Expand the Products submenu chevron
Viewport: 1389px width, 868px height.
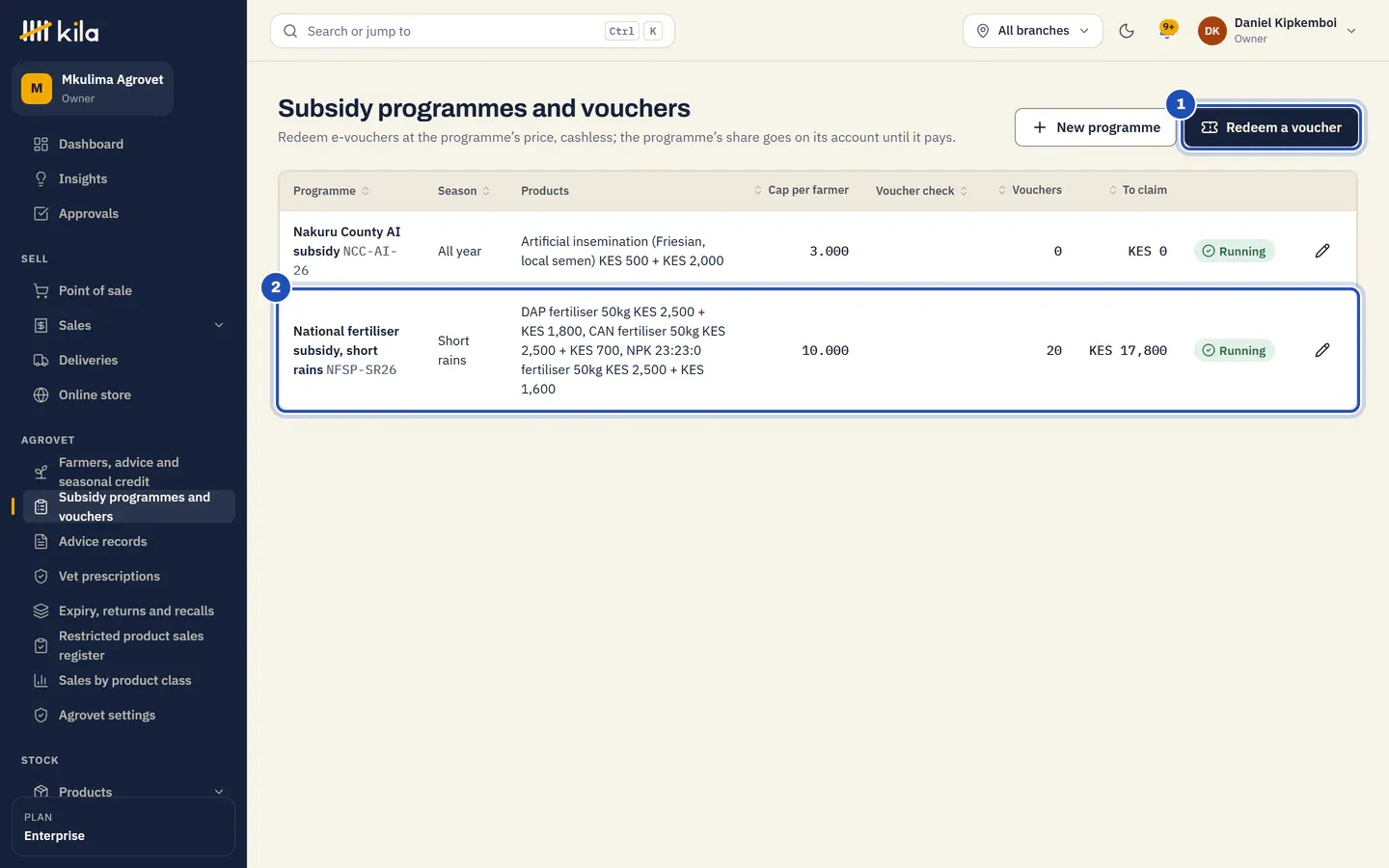pos(219,792)
